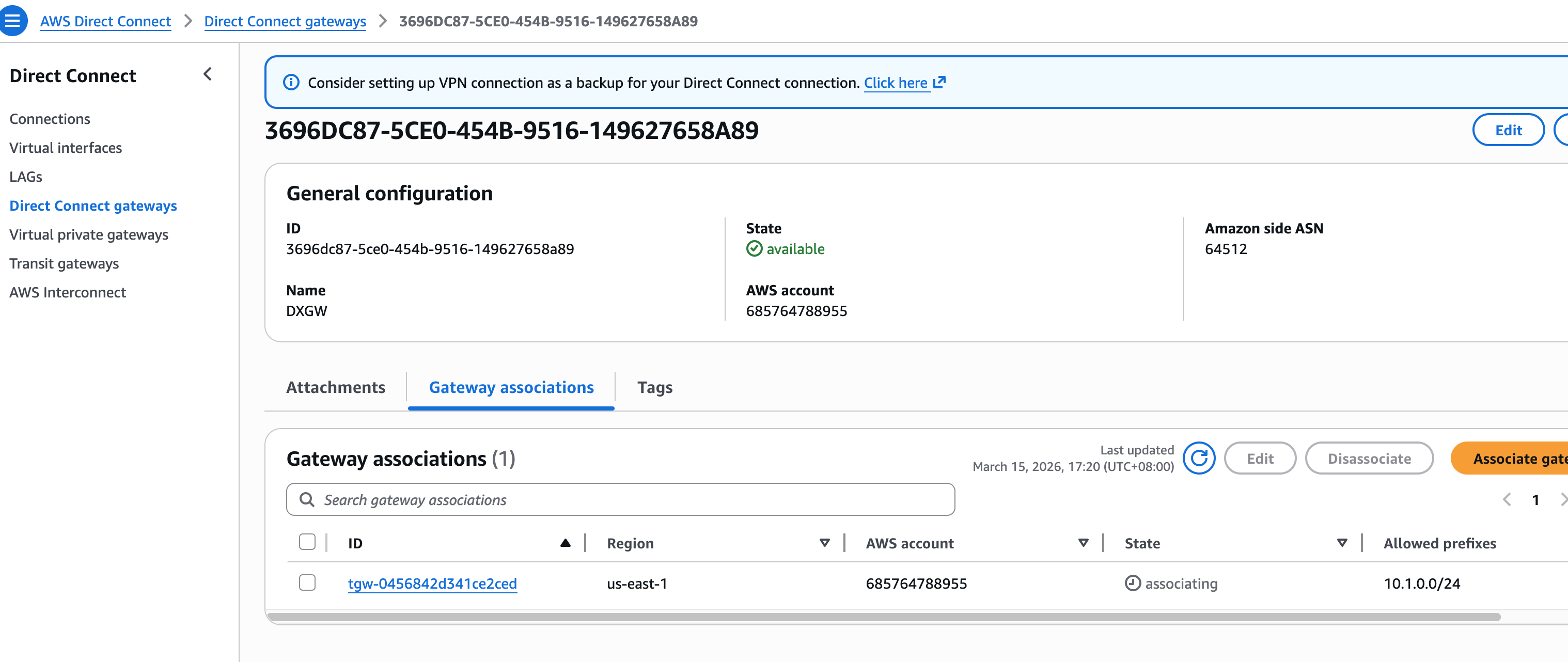The width and height of the screenshot is (1568, 662).
Task: Select all gateway associations checkbox
Action: (x=307, y=542)
